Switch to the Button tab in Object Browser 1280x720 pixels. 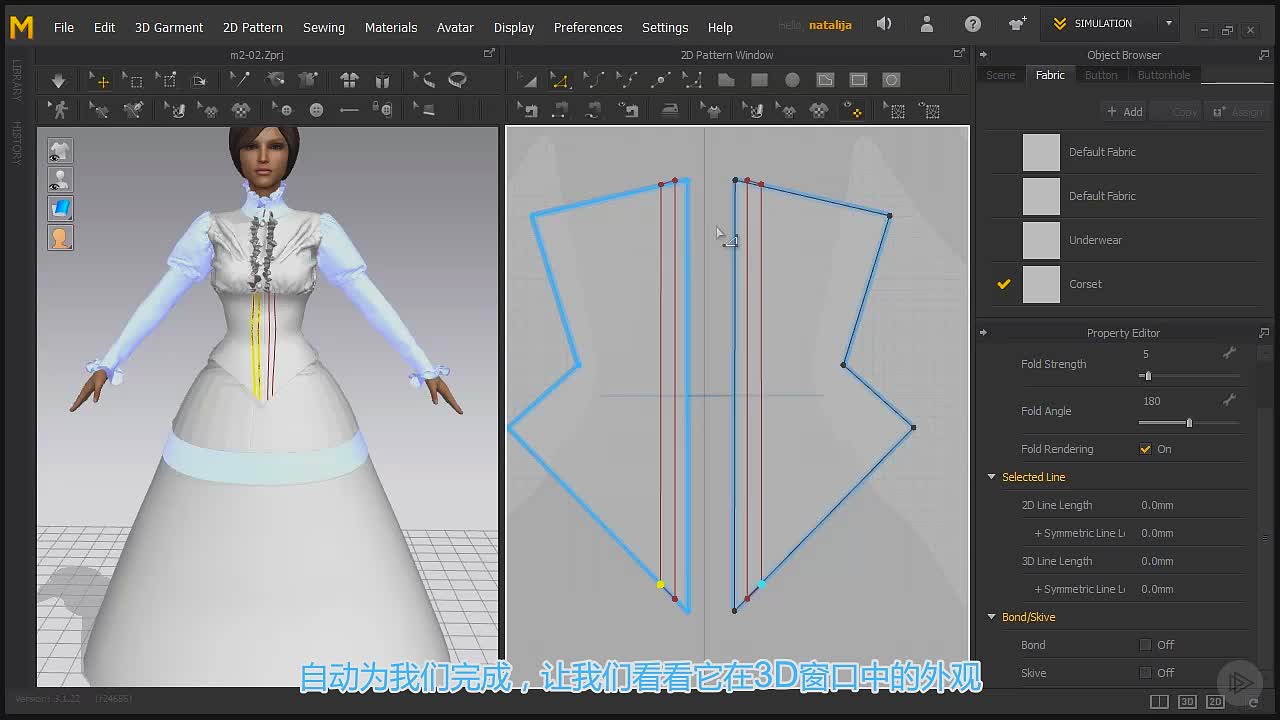[1101, 75]
